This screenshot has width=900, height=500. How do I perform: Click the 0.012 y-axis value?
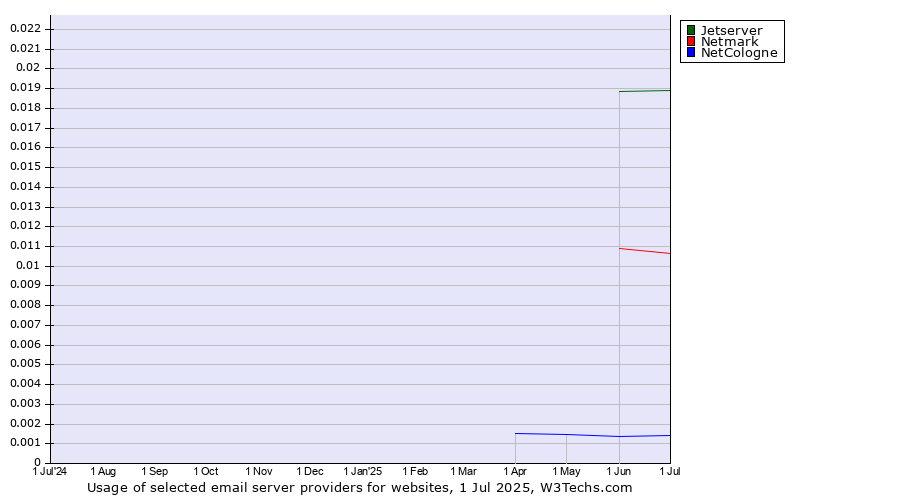coord(25,226)
